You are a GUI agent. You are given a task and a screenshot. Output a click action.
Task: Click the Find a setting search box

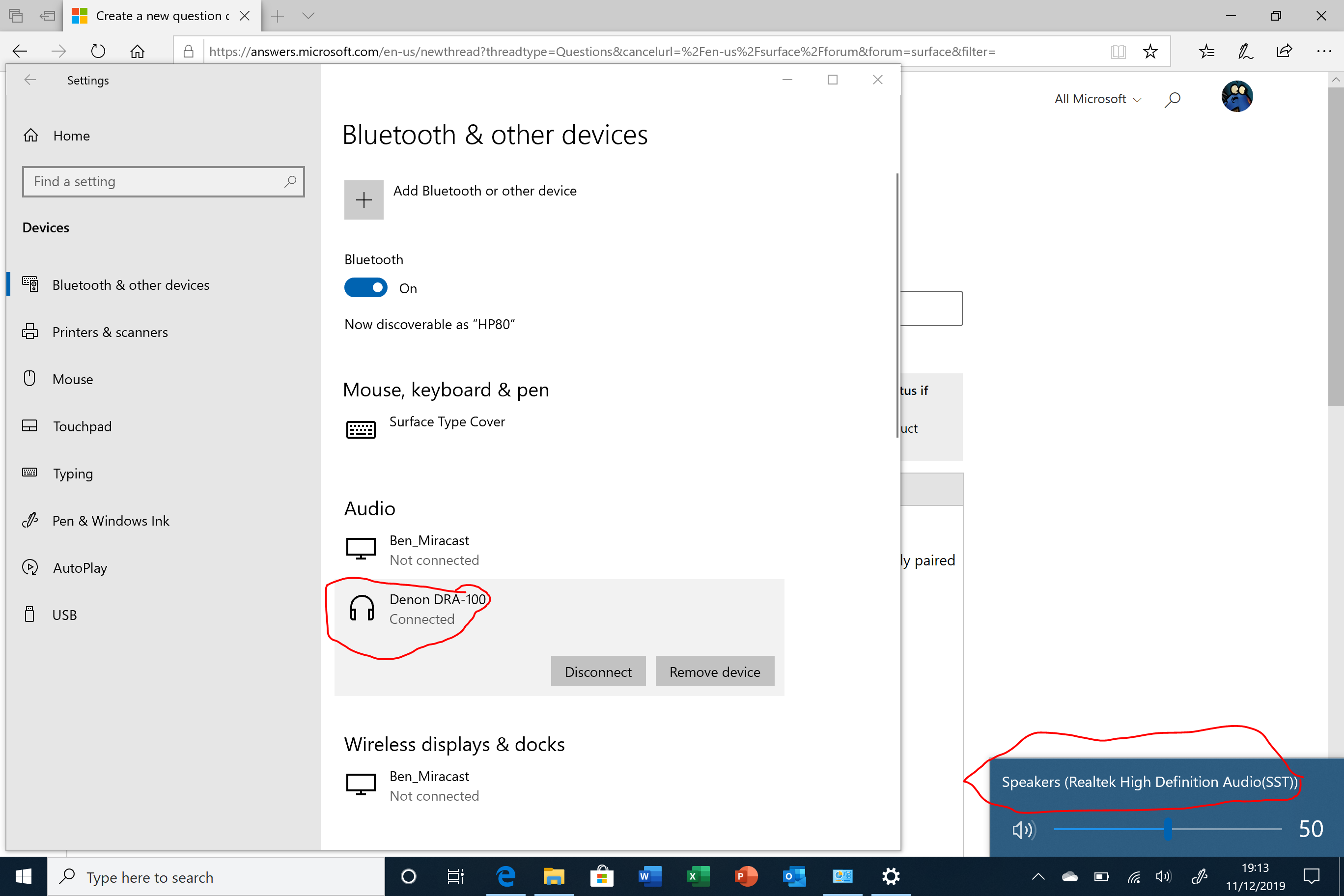[163, 182]
